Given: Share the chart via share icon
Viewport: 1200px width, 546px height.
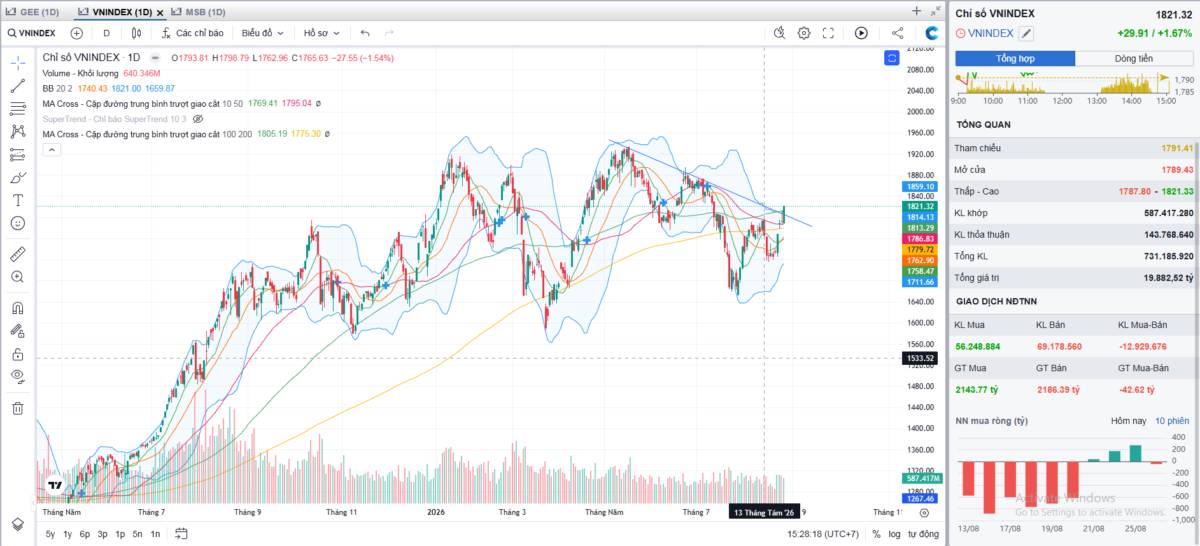Looking at the screenshot, I should [x=897, y=33].
